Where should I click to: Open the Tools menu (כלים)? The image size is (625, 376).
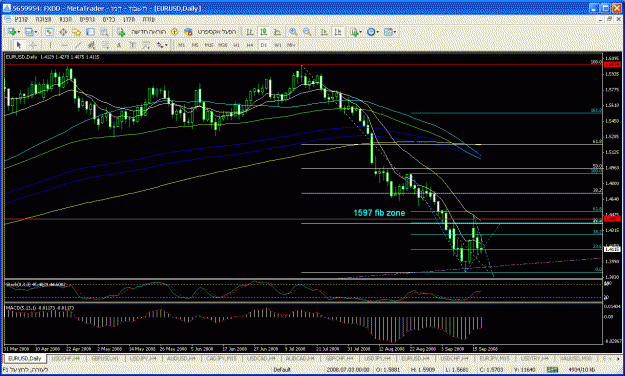click(108, 19)
